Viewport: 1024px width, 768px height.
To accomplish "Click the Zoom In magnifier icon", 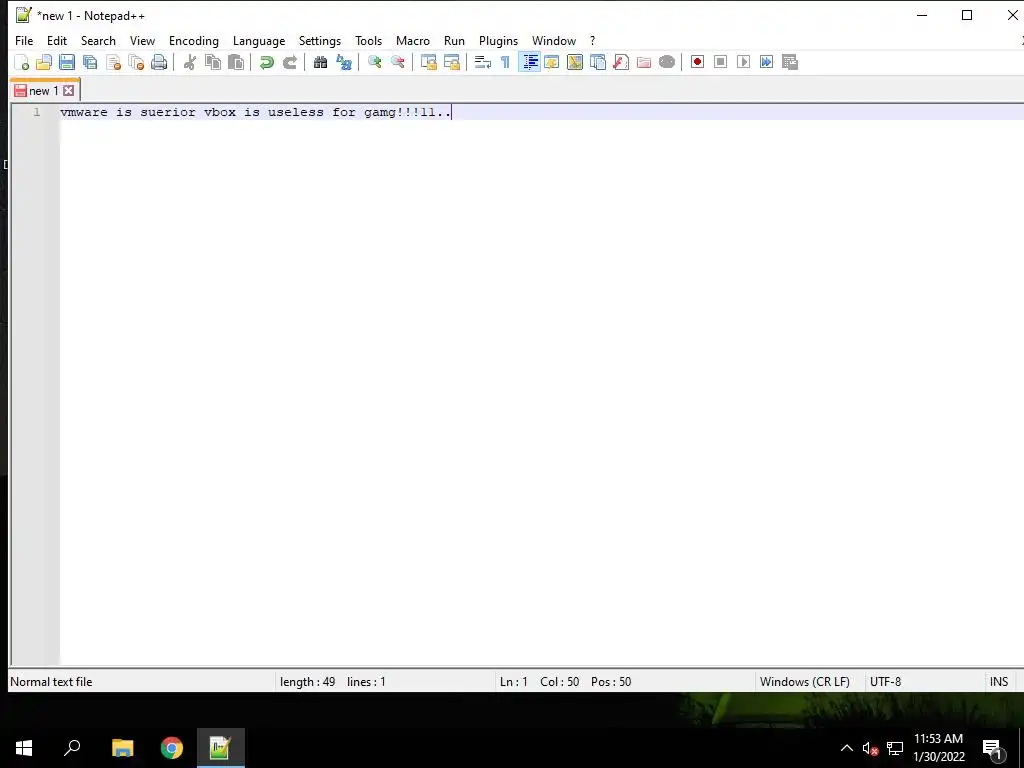I will (374, 62).
